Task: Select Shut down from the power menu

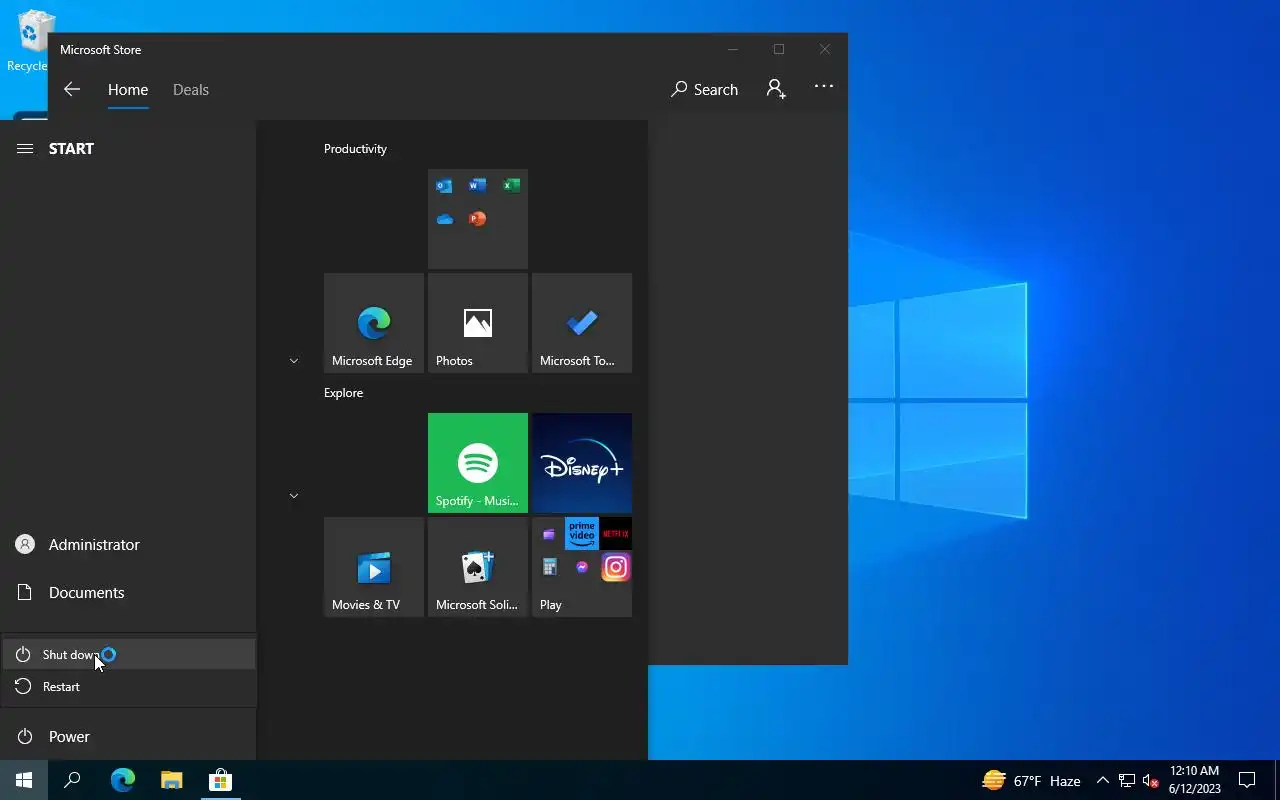Action: (x=128, y=654)
